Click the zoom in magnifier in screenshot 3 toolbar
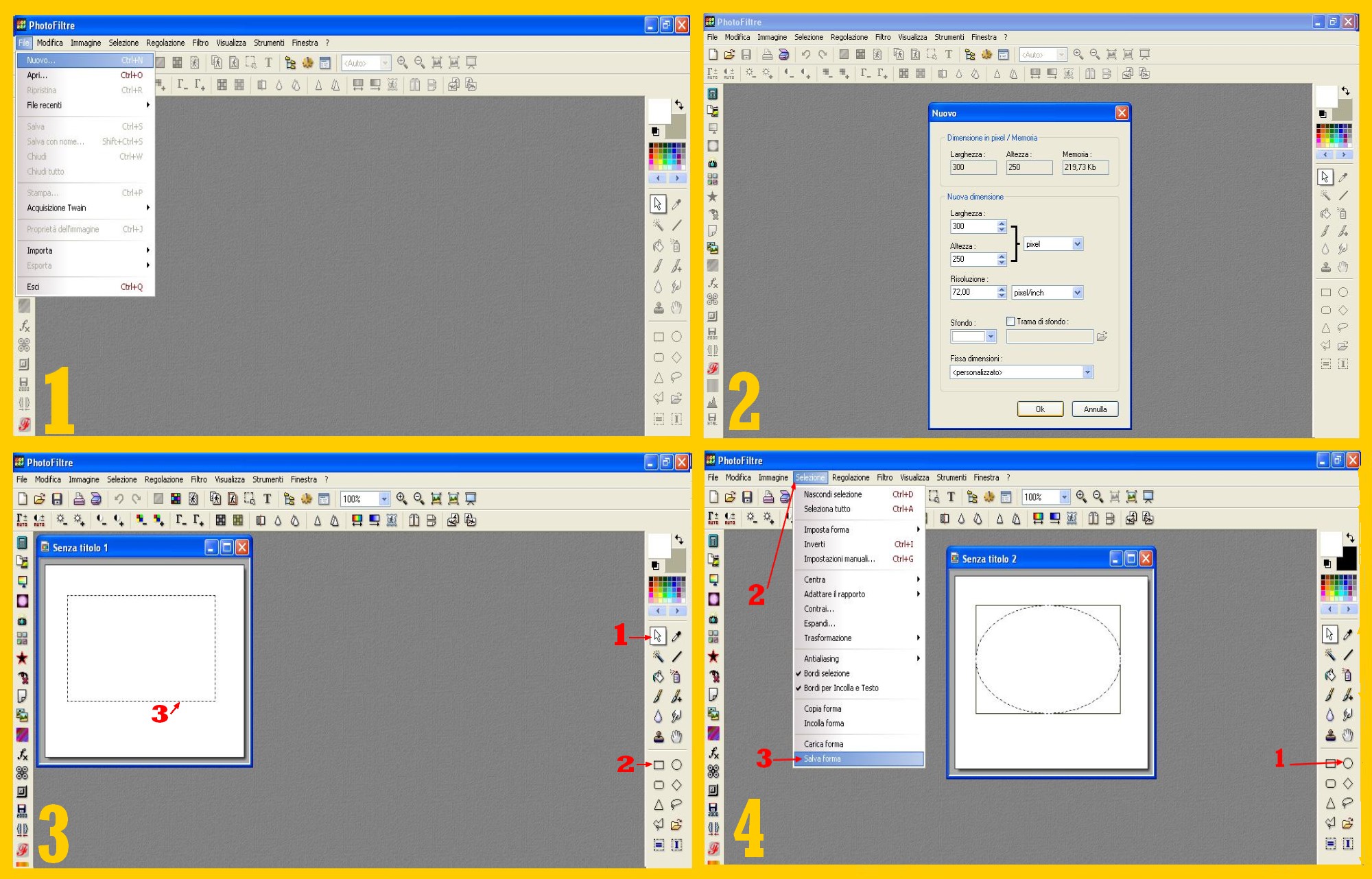The width and height of the screenshot is (1372, 879). [x=401, y=499]
